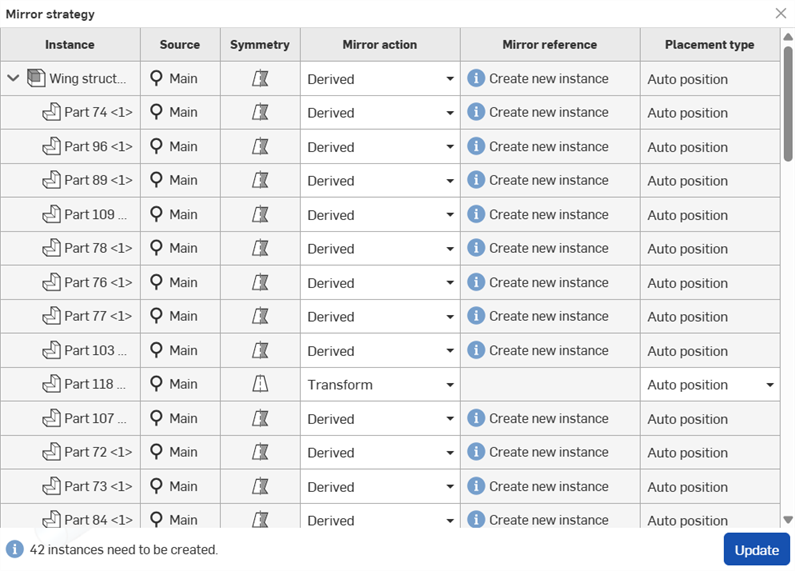Click Create new instance for Part 107
Viewport: 795px width, 571px height.
point(548,419)
